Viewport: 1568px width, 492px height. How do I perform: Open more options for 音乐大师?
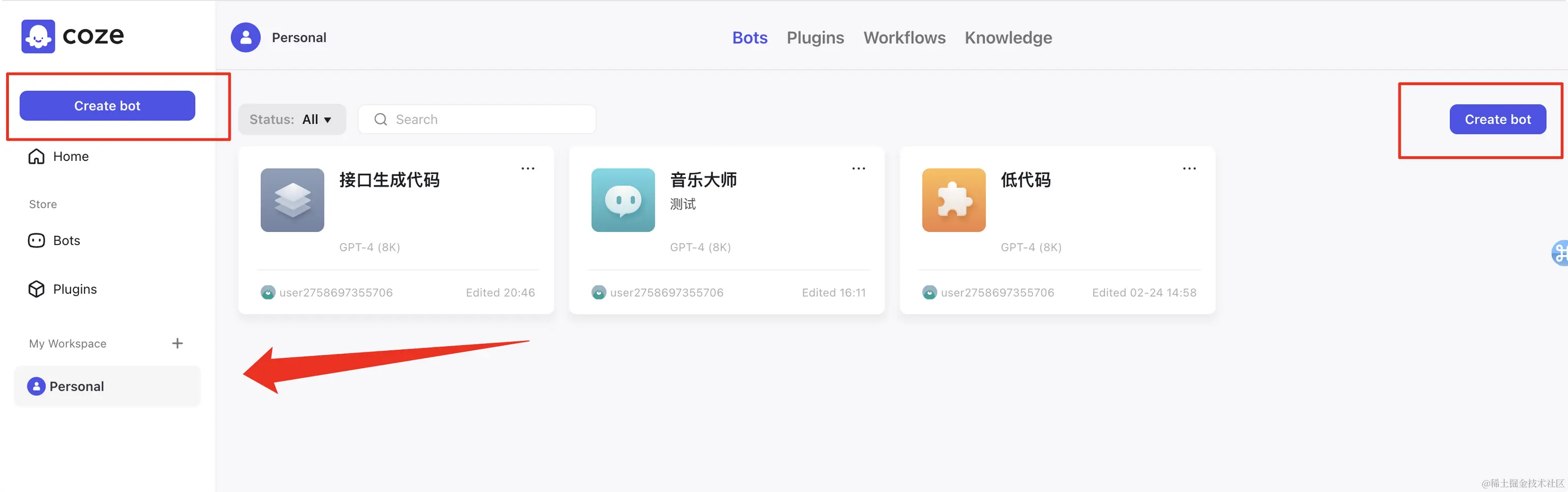click(x=858, y=169)
